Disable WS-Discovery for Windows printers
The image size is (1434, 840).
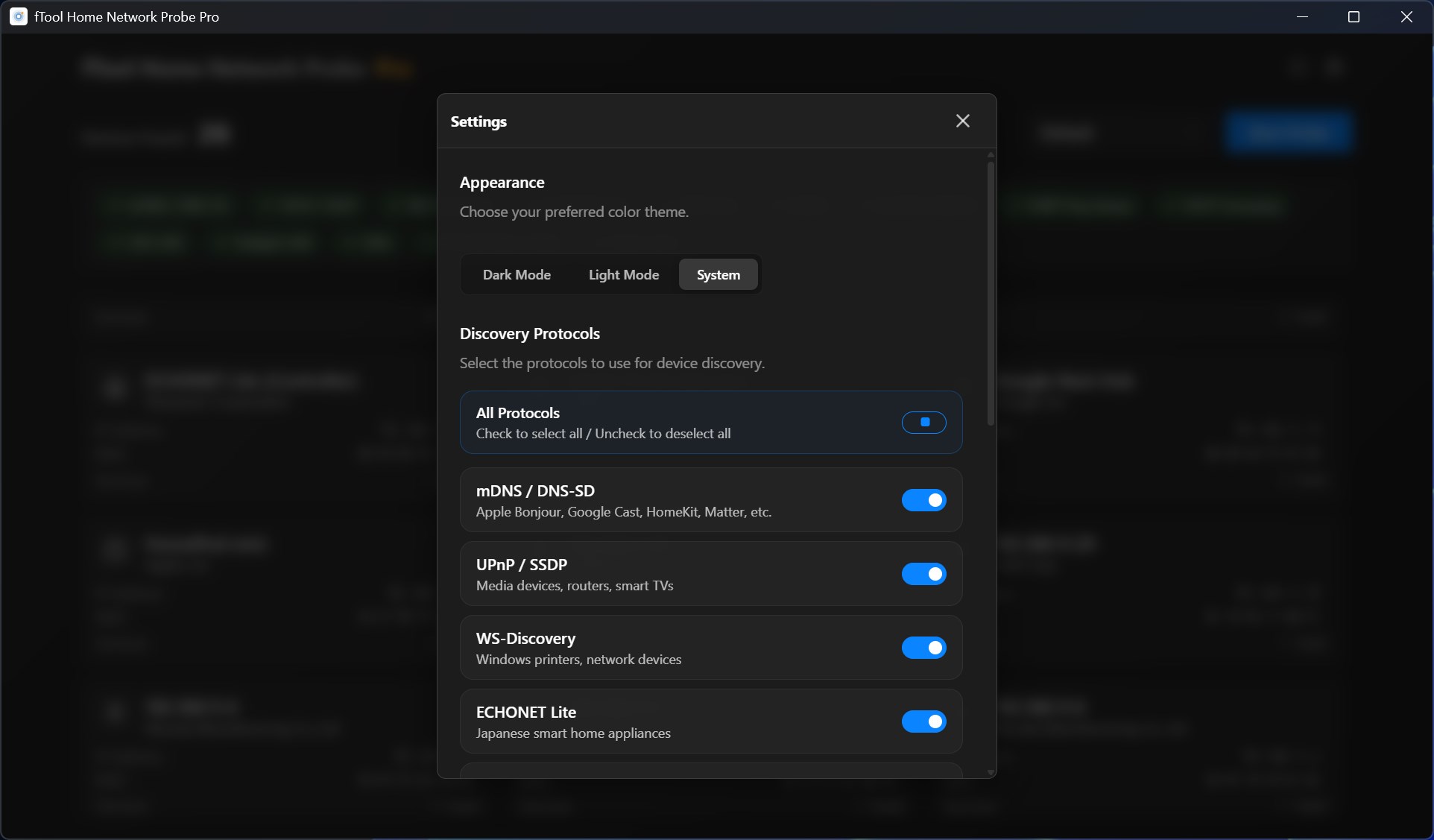point(923,648)
